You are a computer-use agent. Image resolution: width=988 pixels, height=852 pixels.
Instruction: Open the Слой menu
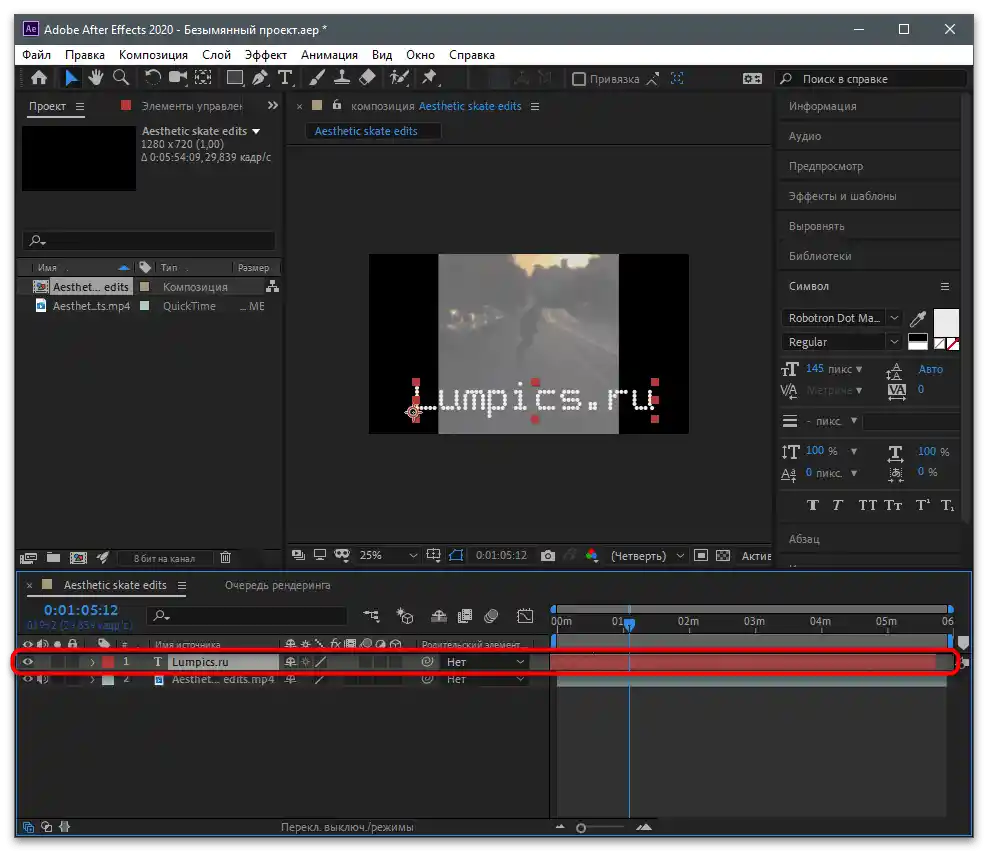coord(216,55)
